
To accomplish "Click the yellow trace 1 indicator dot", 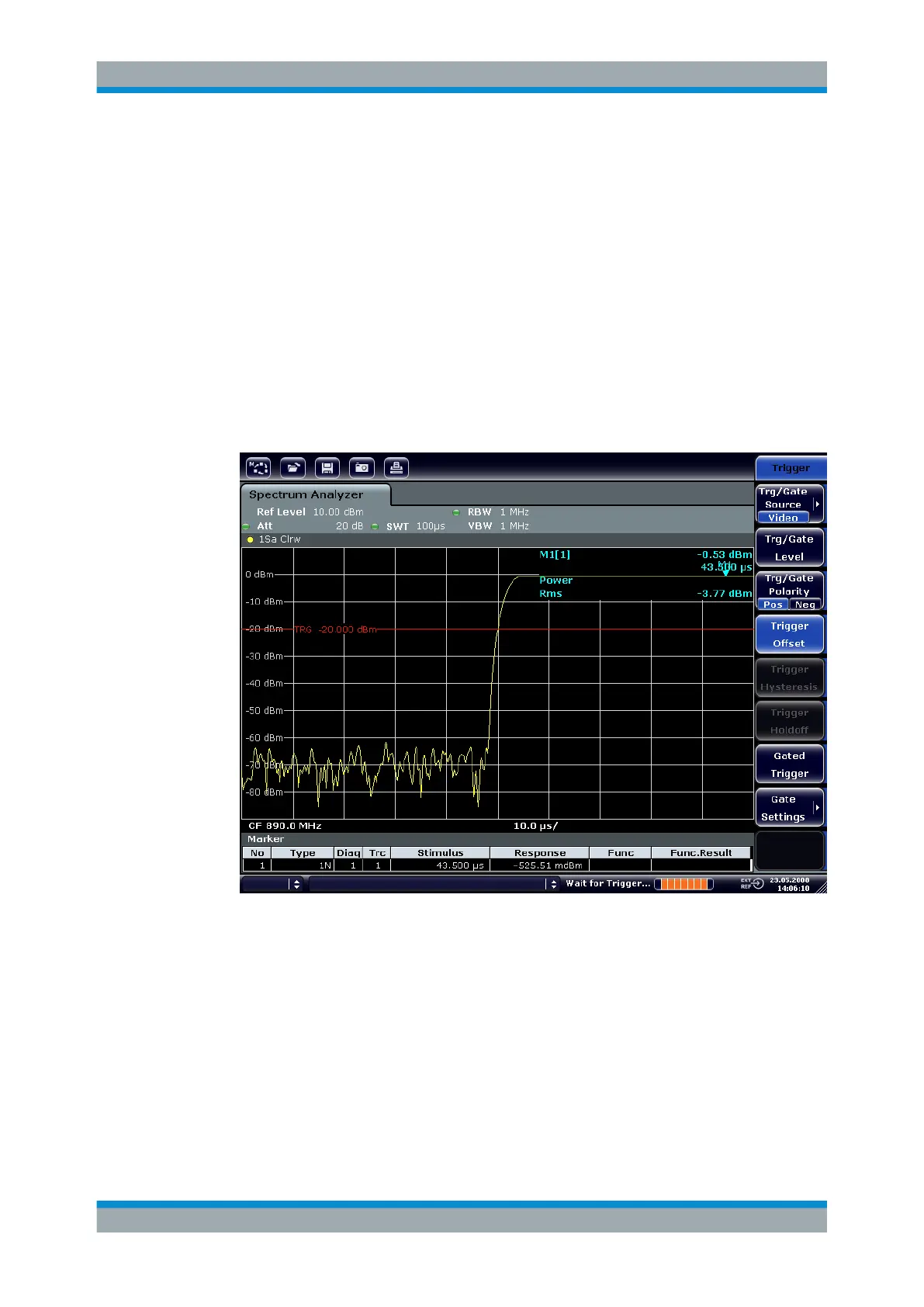I will click(x=251, y=539).
